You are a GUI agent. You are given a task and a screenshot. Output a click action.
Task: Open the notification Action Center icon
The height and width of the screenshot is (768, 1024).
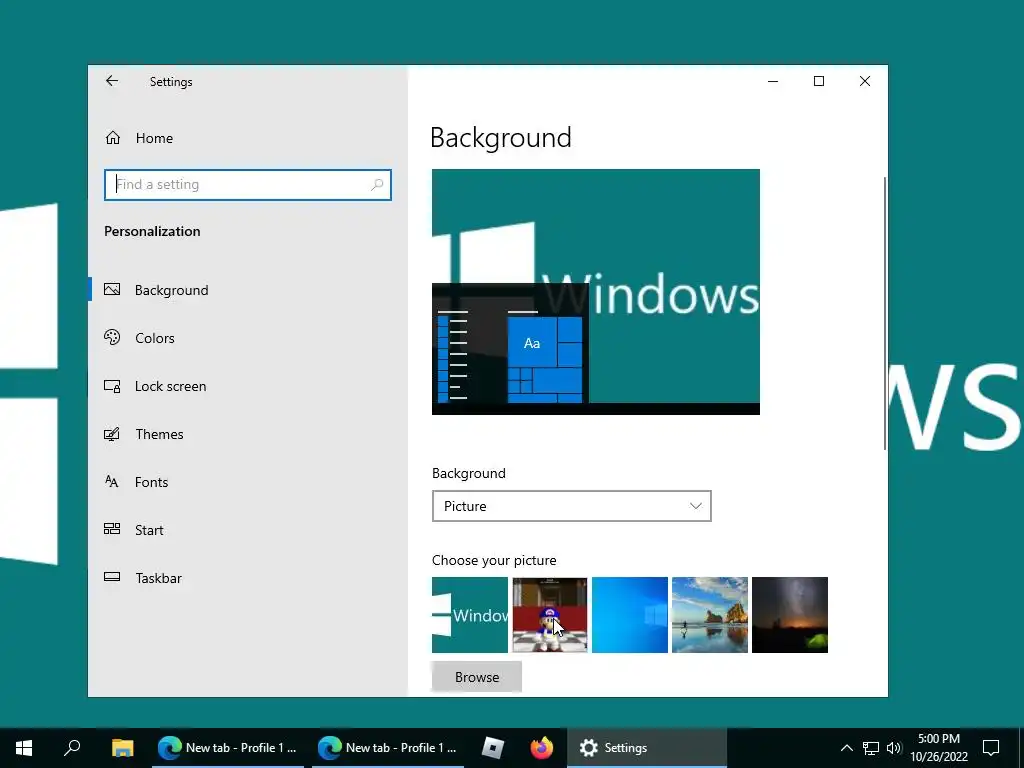pyautogui.click(x=991, y=748)
